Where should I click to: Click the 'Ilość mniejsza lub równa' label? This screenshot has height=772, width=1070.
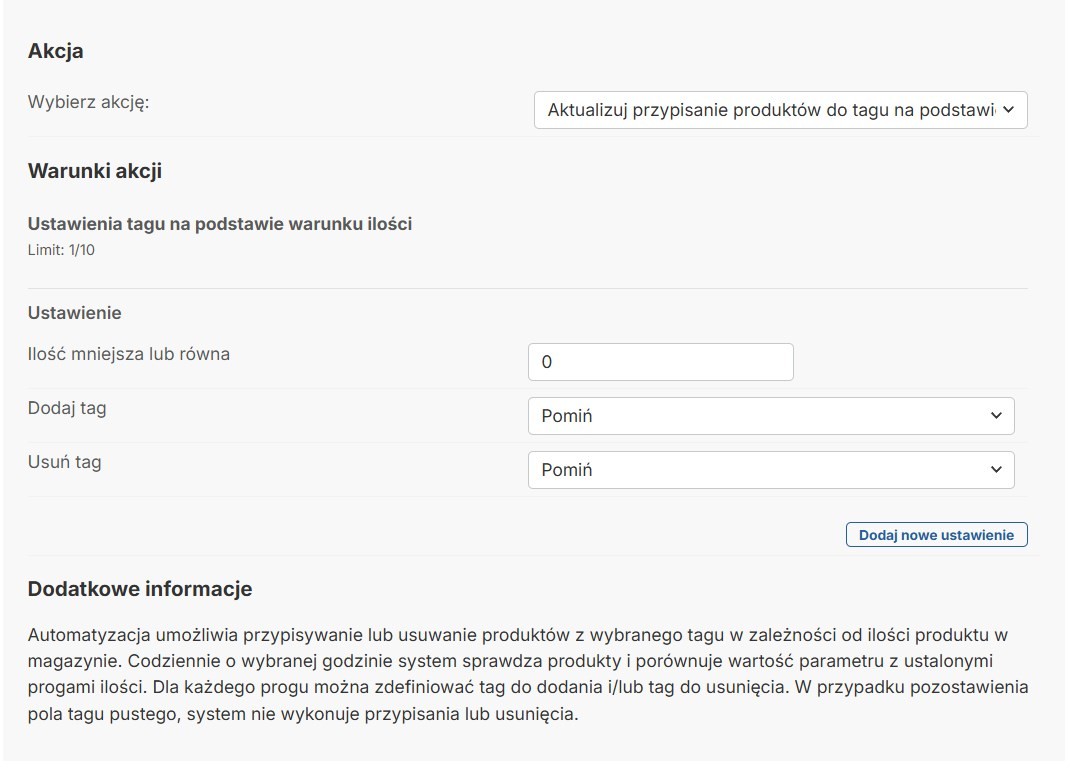point(128,354)
